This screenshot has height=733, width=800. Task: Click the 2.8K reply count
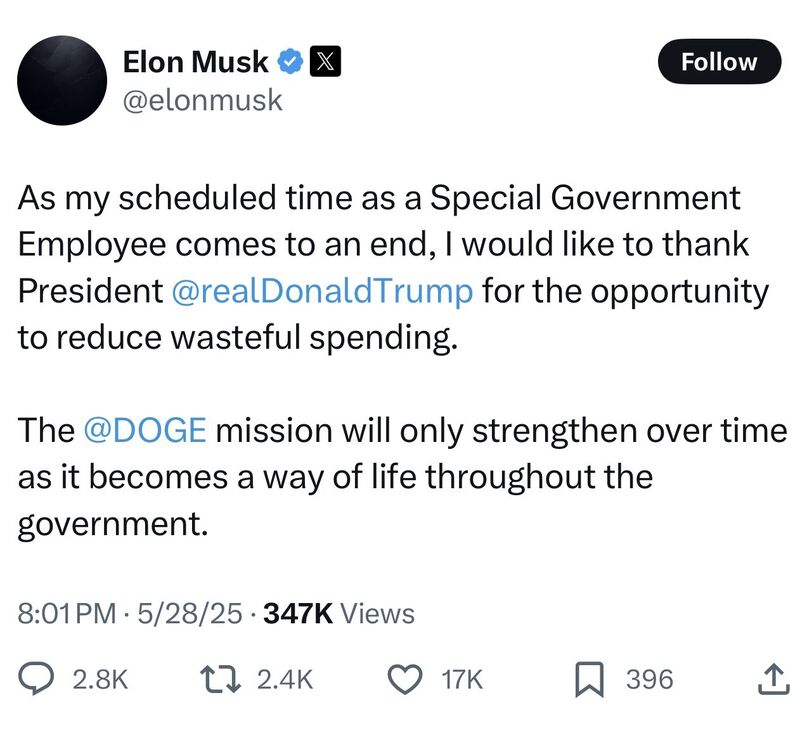[x=101, y=680]
